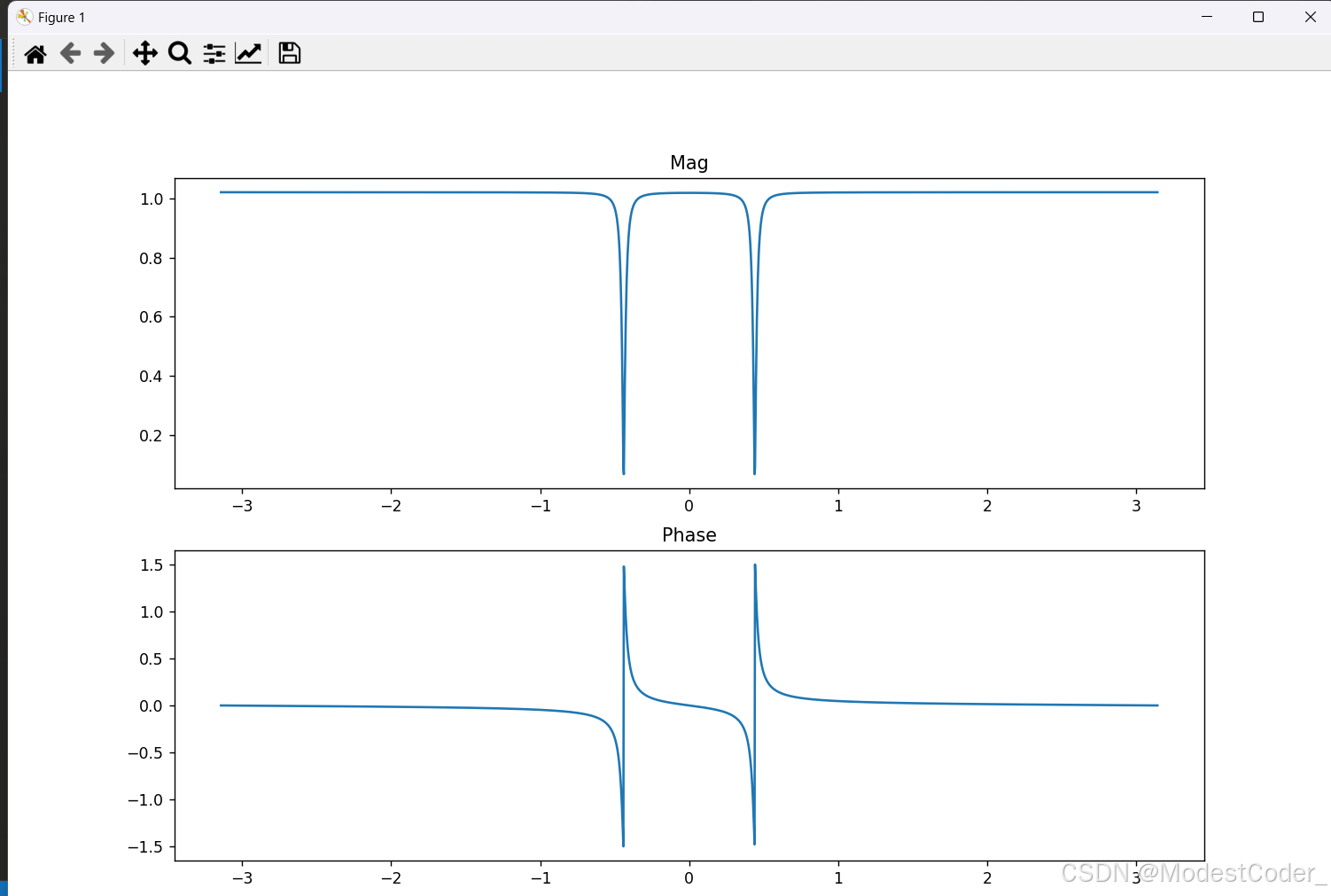Screen dimensions: 1331x896
Task: Click the Phase plot title
Action: 689,535
